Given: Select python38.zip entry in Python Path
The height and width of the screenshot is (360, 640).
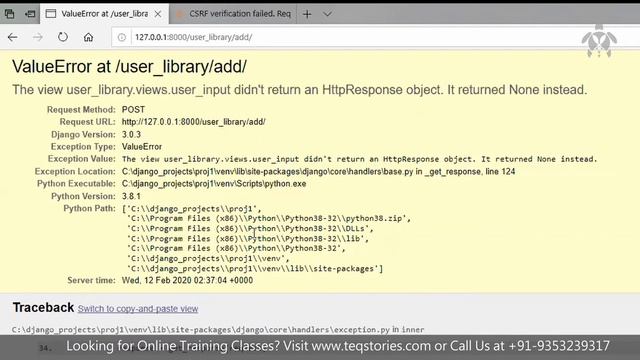Looking at the screenshot, I should [x=269, y=218].
